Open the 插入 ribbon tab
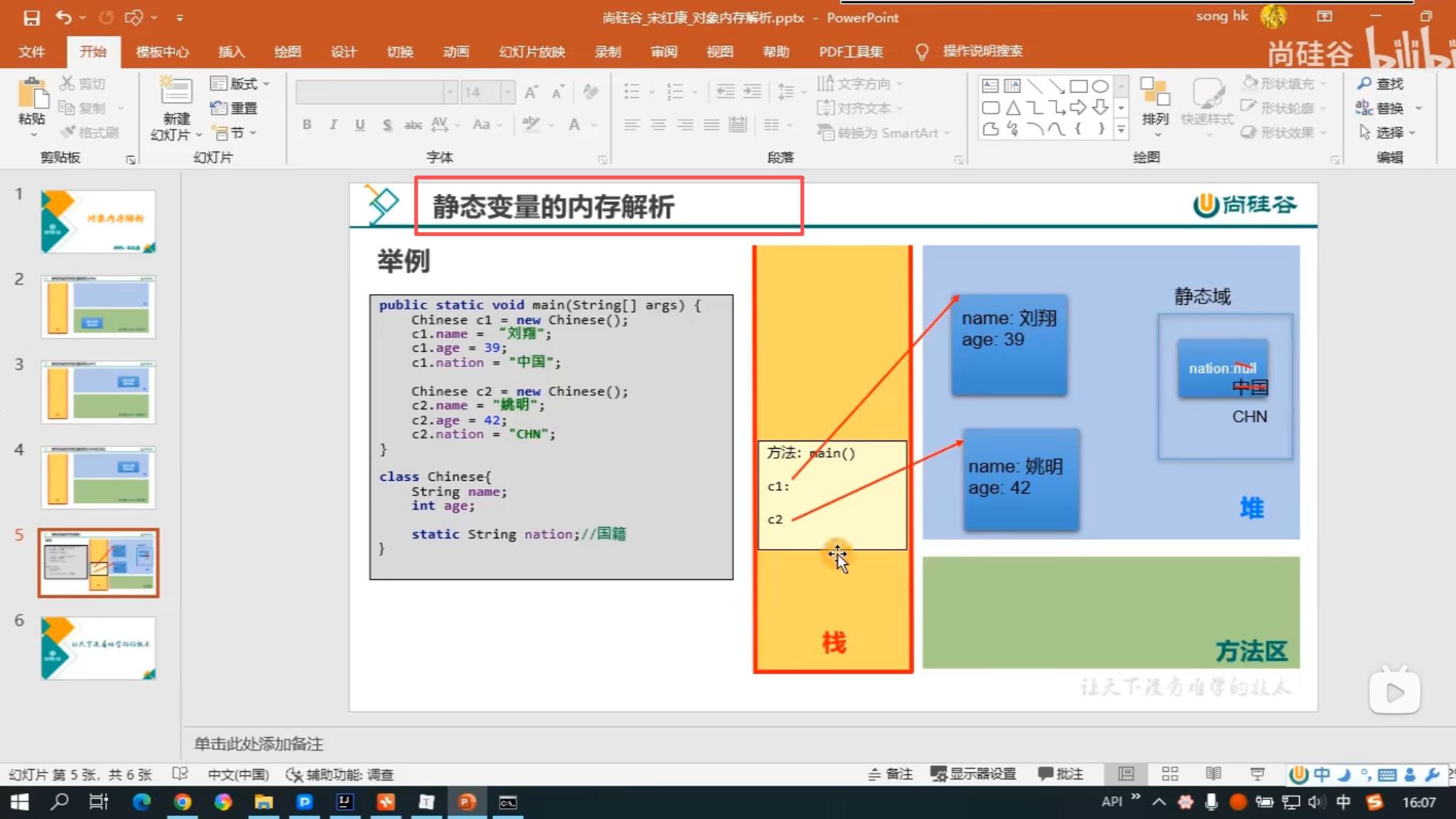Screen dimensions: 1456x819 [231, 52]
